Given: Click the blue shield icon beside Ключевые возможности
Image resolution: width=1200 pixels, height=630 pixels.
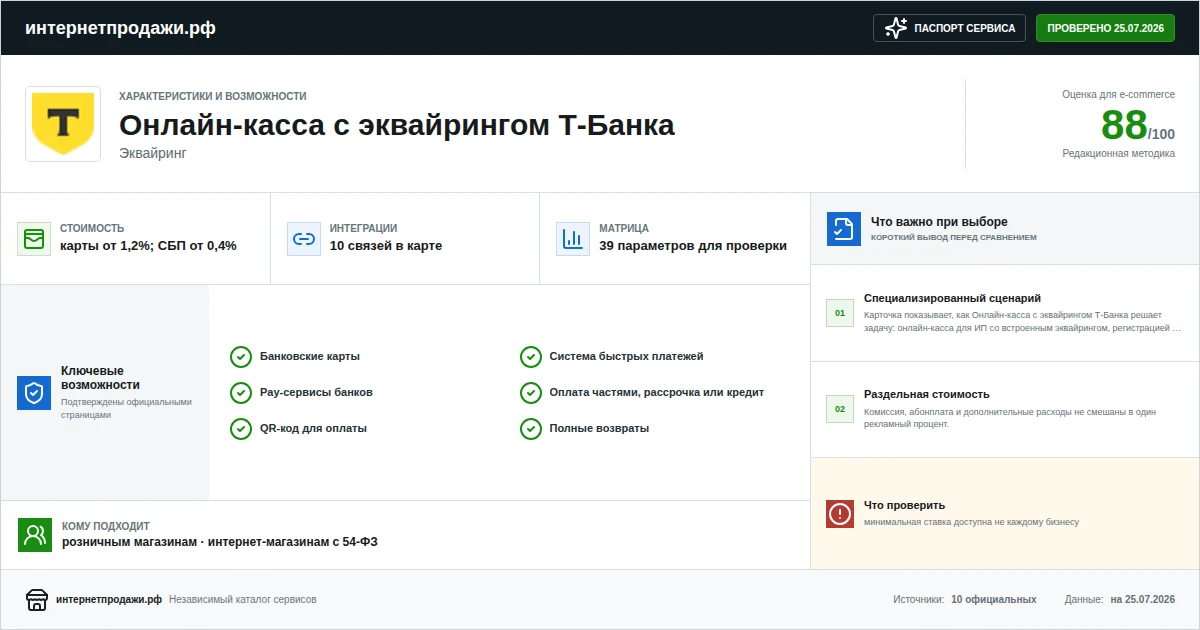Looking at the screenshot, I should 34,393.
